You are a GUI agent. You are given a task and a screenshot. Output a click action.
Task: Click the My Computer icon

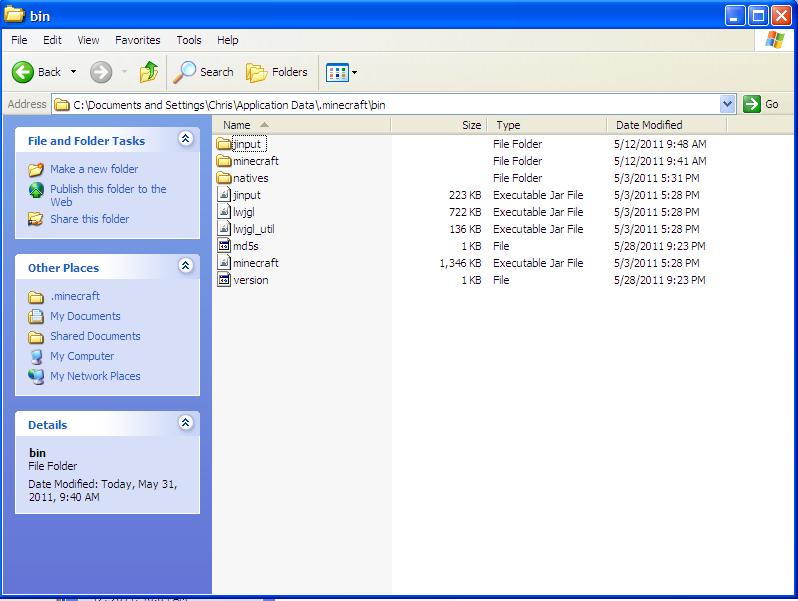click(x=36, y=357)
